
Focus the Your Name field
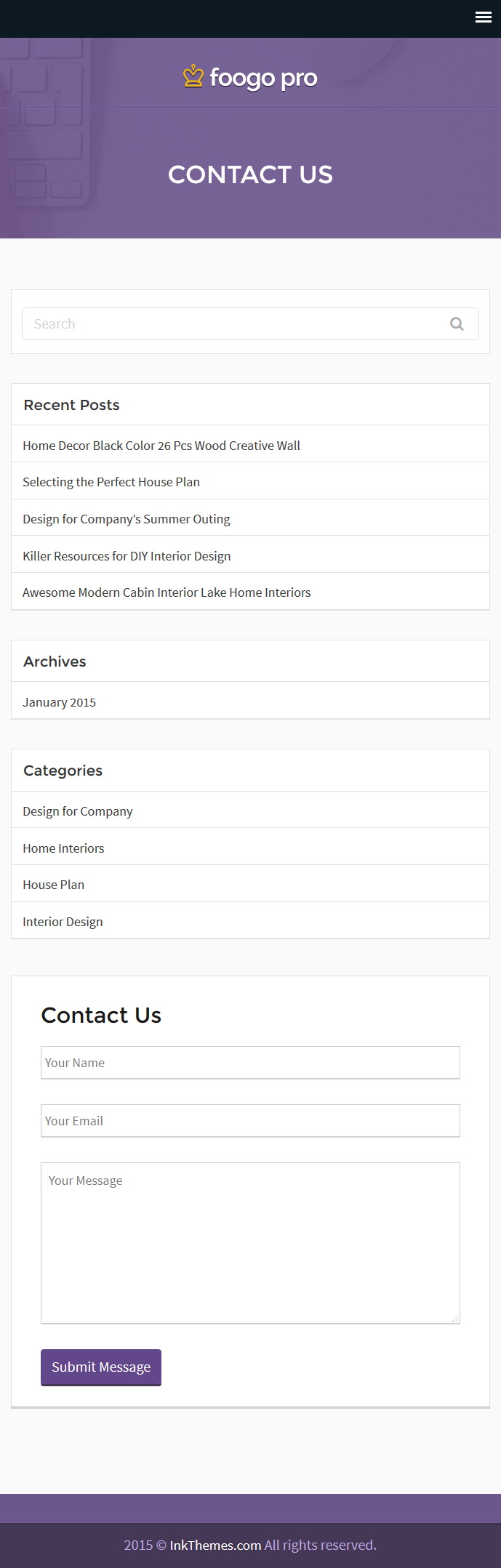click(x=250, y=1063)
